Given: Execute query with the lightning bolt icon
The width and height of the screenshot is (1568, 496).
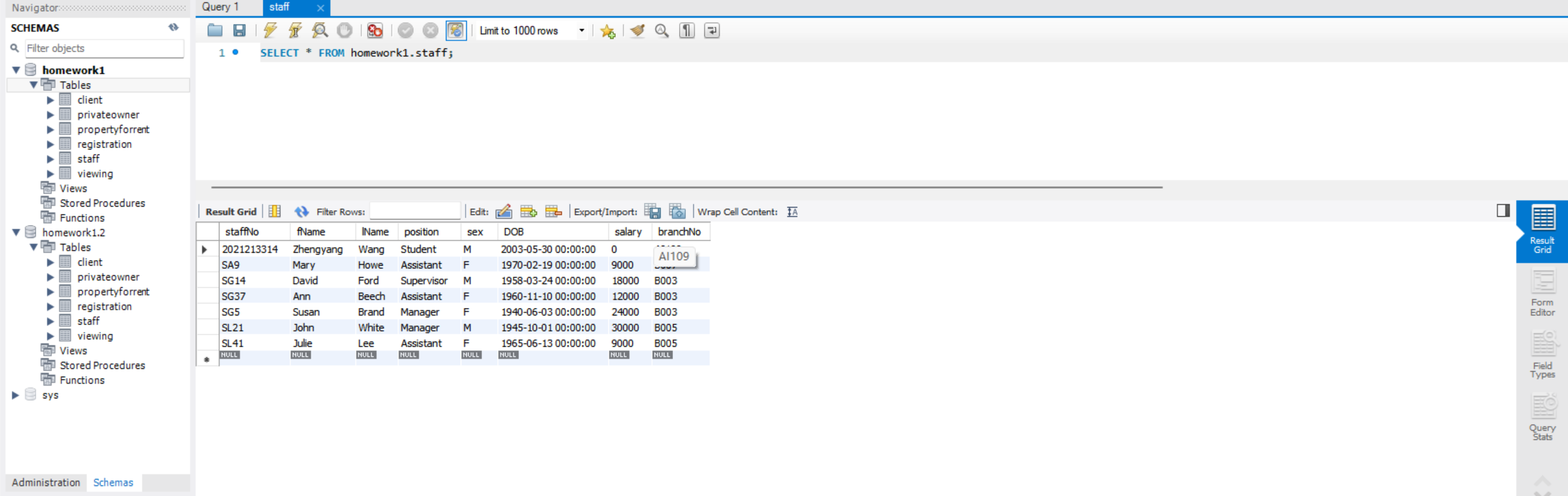Looking at the screenshot, I should (x=269, y=30).
